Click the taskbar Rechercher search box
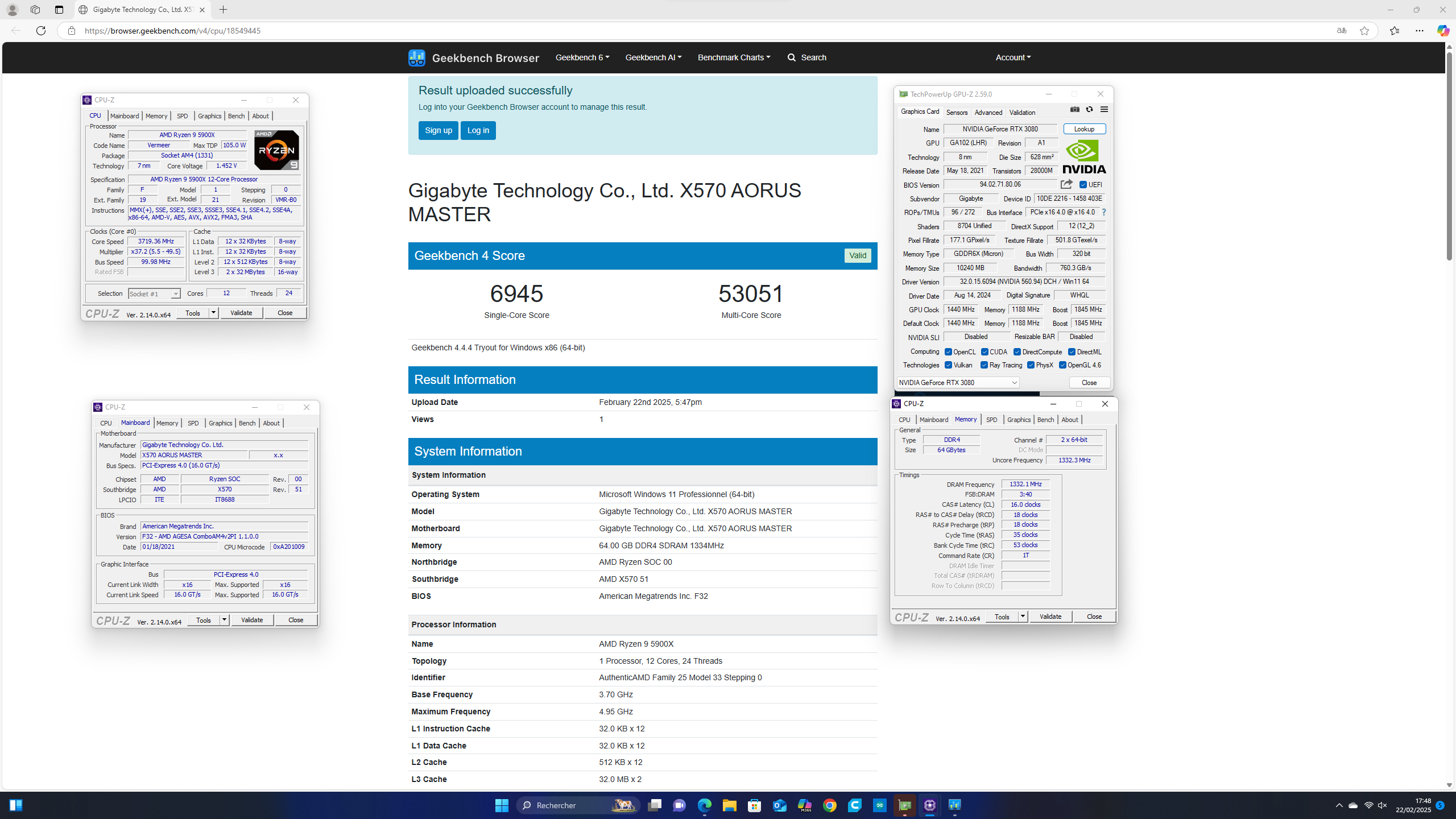Viewport: 1456px width, 819px height. pos(578,805)
